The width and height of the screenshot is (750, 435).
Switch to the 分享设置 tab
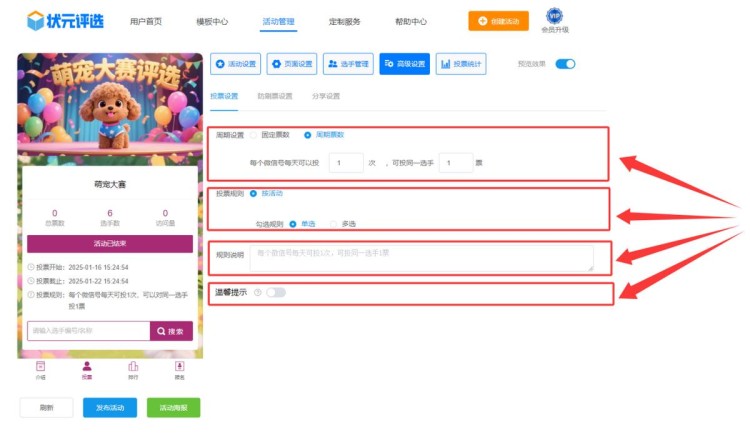[x=326, y=96]
